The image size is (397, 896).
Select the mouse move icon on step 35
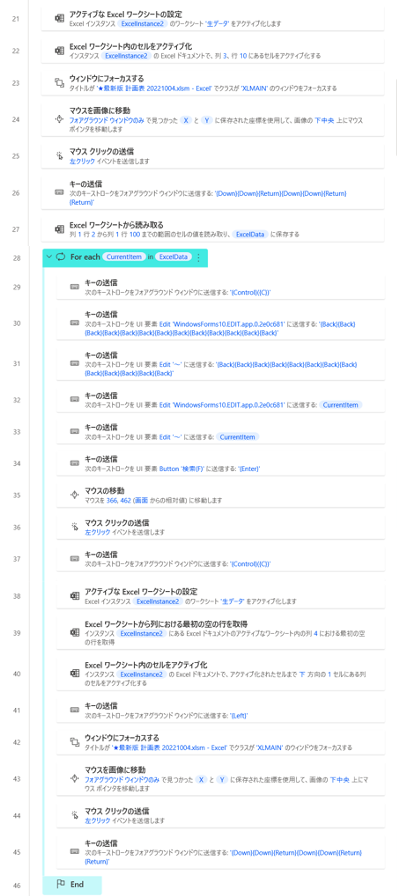74,495
